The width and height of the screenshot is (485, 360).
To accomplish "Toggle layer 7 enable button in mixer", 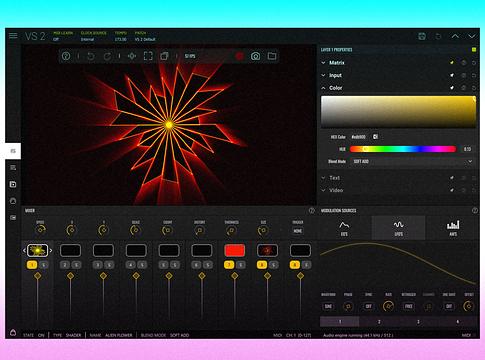I will pos(229,265).
